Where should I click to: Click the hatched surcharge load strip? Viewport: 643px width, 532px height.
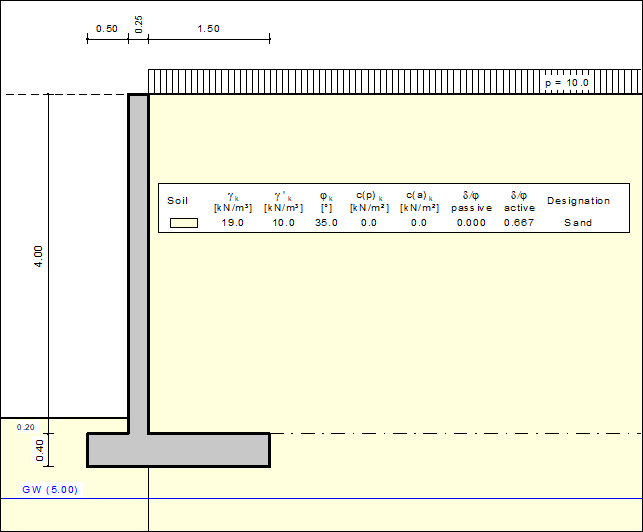pos(340,82)
